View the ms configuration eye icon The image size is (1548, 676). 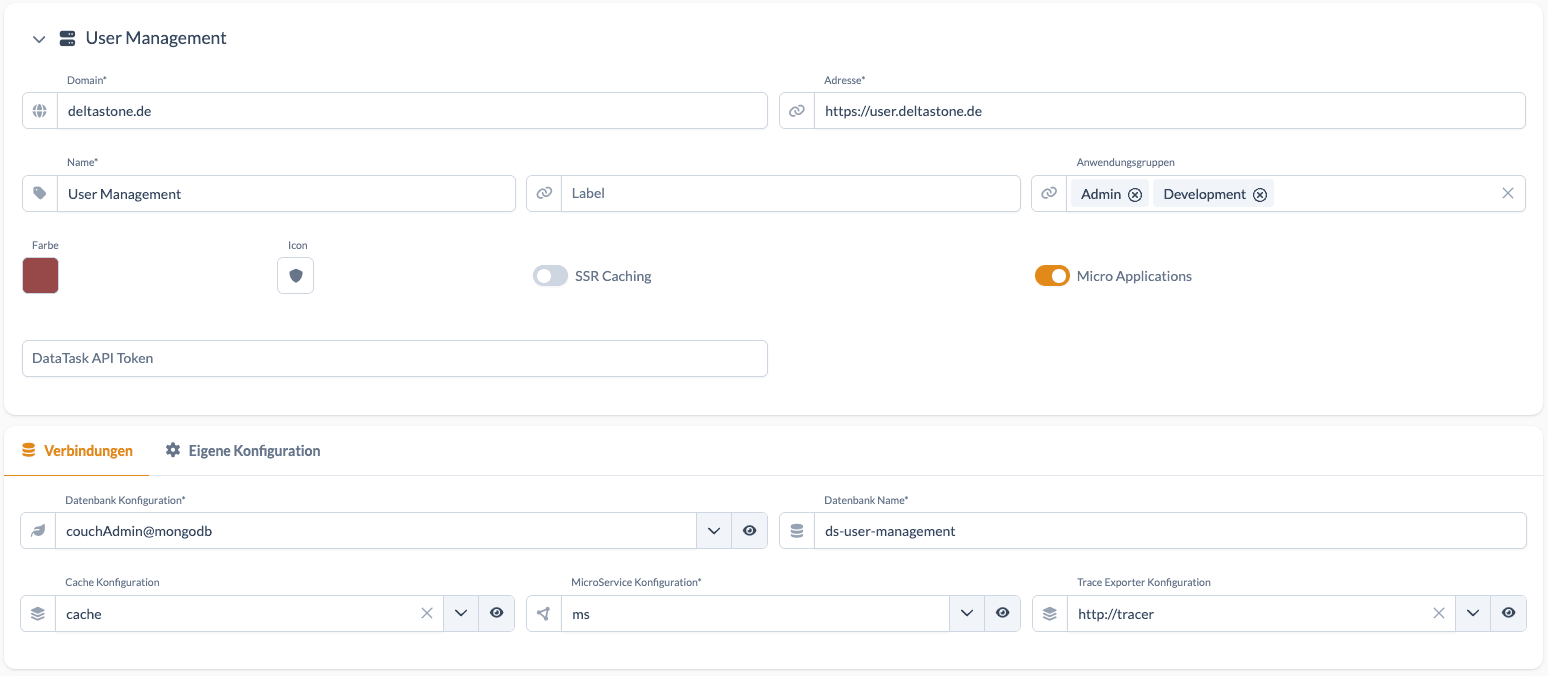pyautogui.click(x=1002, y=614)
